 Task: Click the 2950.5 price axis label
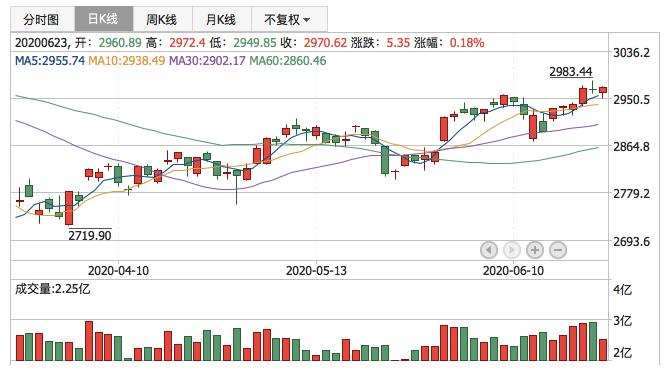click(x=632, y=100)
